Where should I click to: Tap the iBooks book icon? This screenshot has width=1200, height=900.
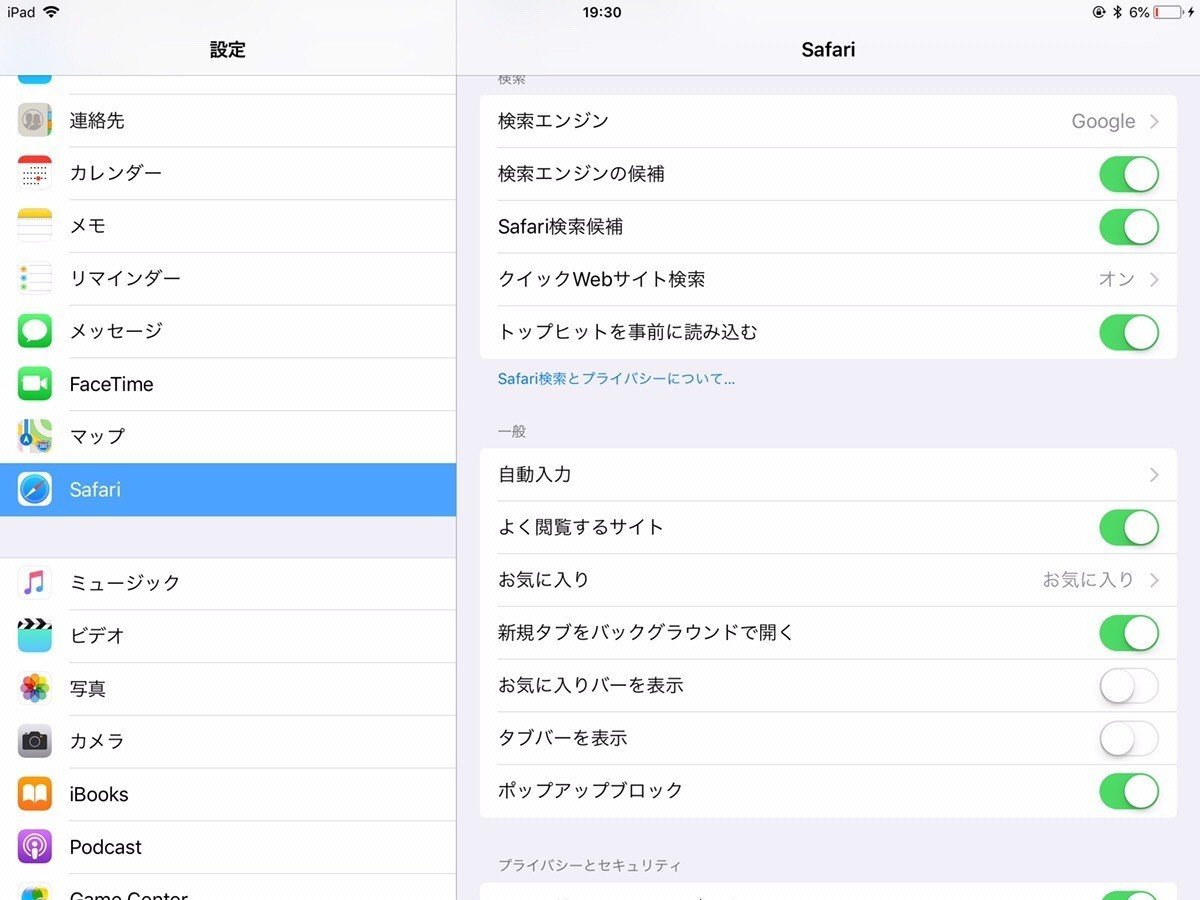[x=35, y=794]
